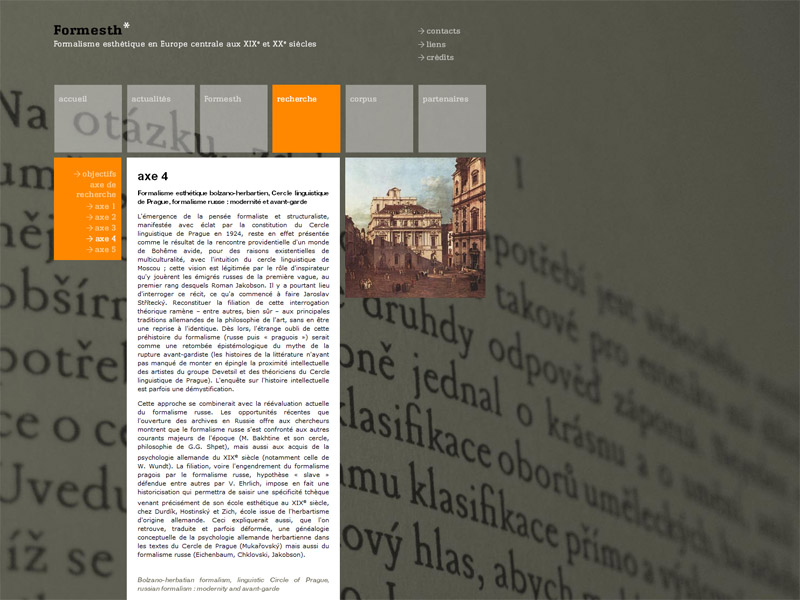Switch to the actualités tile
Image resolution: width=800 pixels, height=600 pixels.
coord(161,118)
